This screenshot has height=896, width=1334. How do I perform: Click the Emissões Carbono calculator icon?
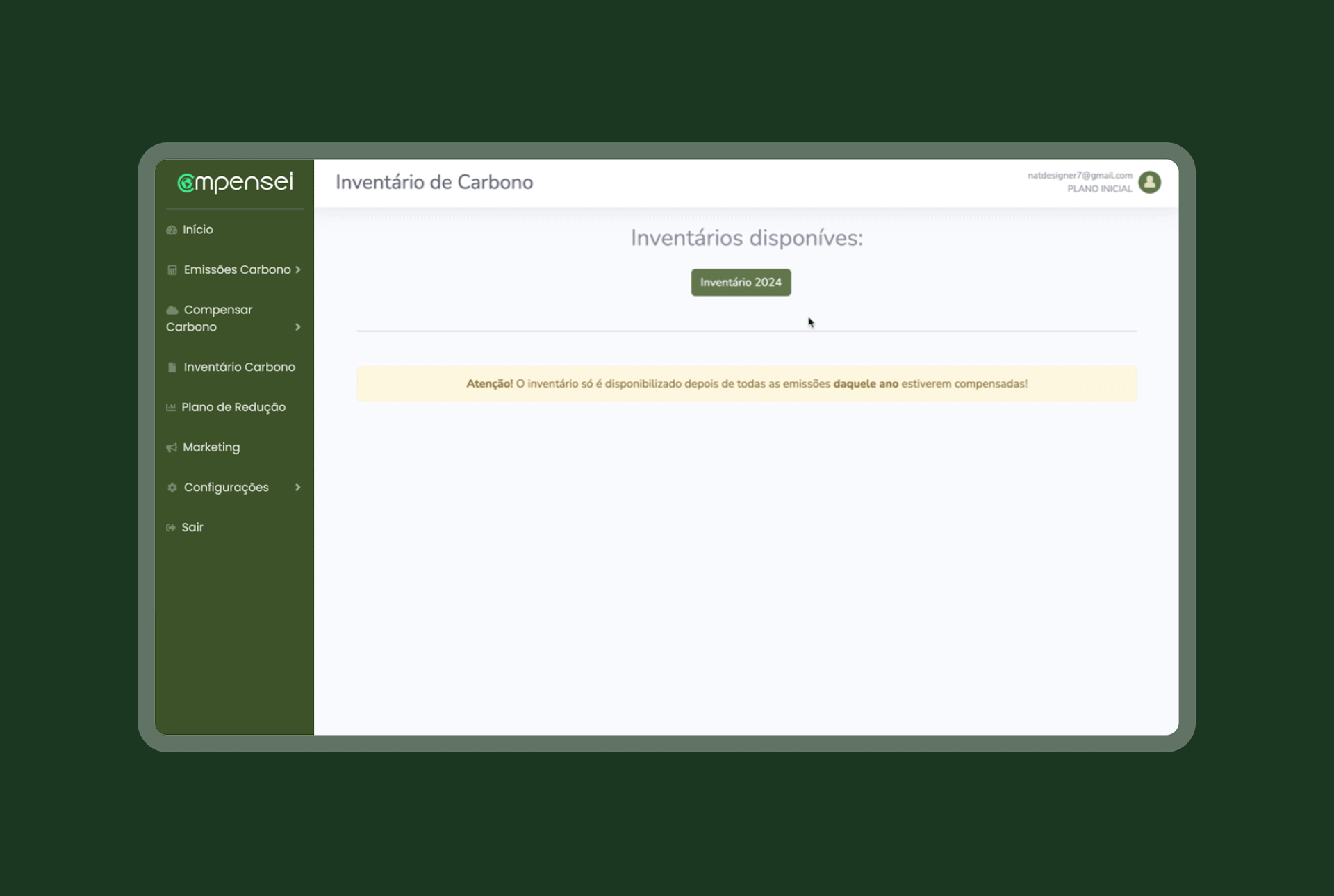coord(172,270)
